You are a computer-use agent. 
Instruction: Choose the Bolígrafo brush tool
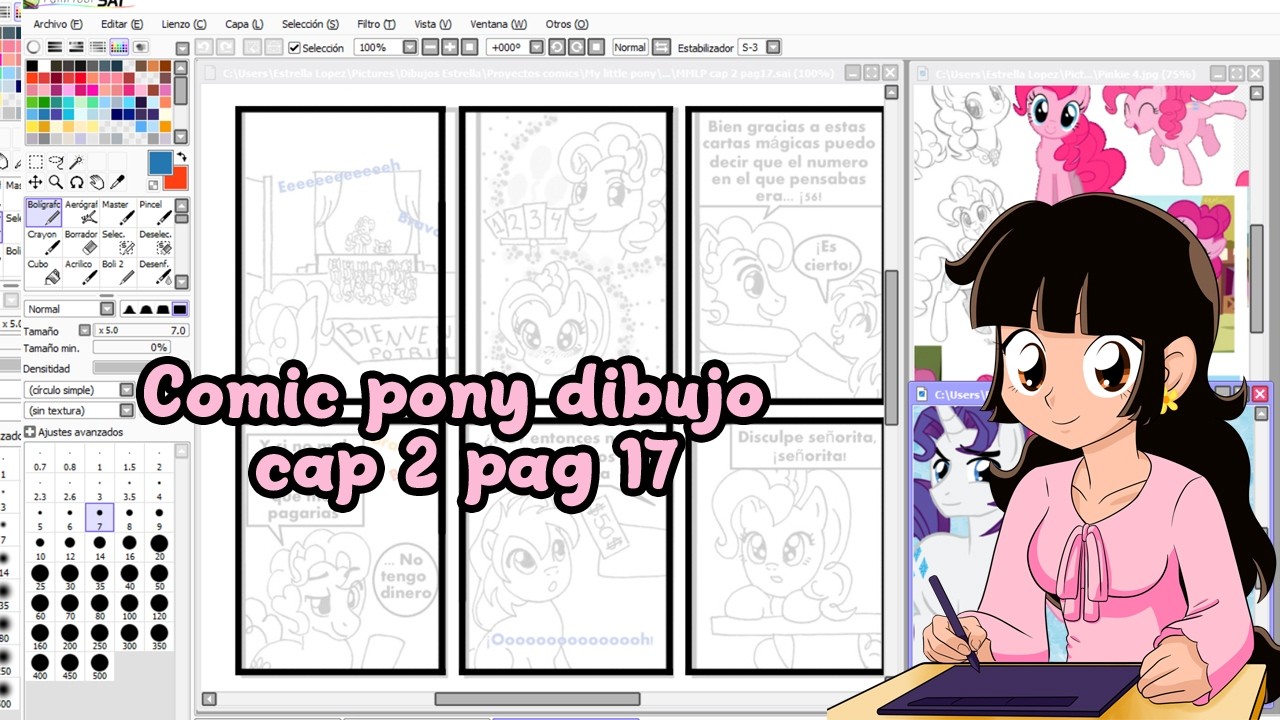click(x=44, y=212)
